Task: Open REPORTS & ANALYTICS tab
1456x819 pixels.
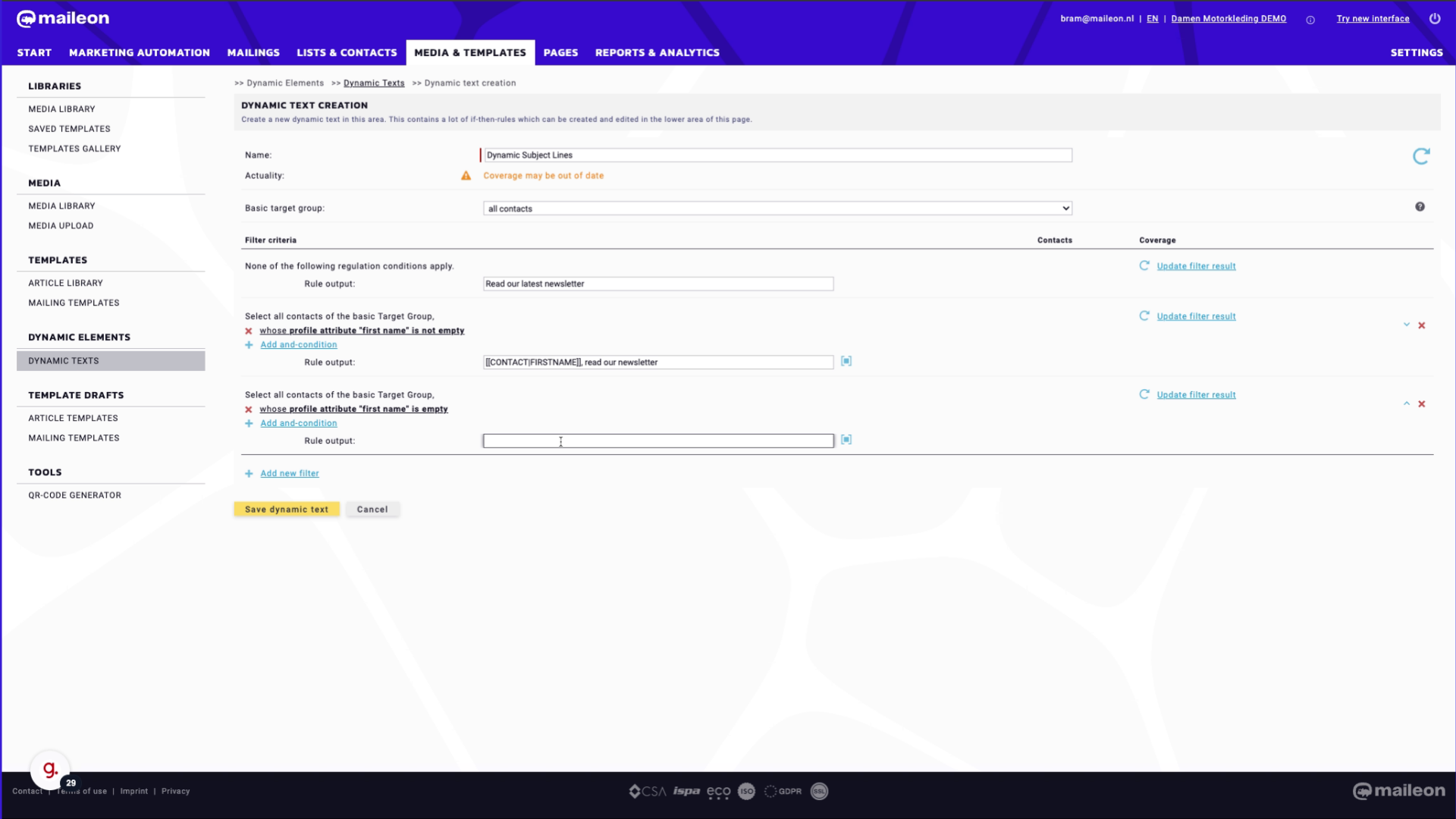Action: [657, 53]
